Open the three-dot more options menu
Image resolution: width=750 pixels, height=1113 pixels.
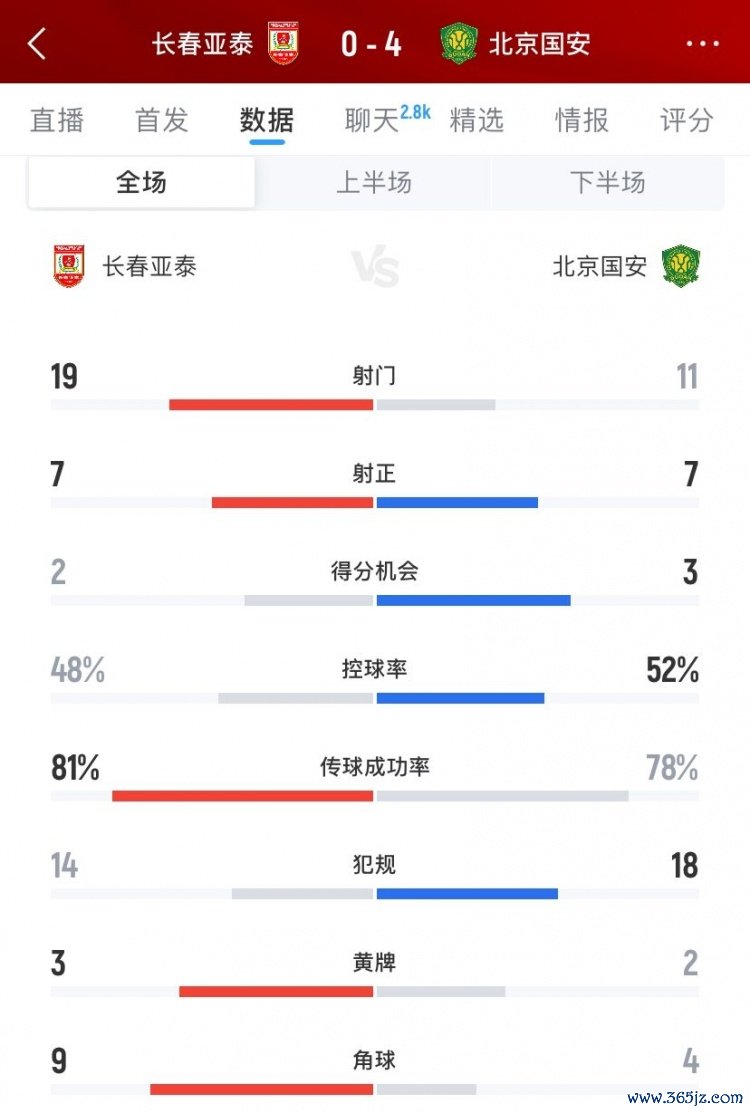click(702, 44)
